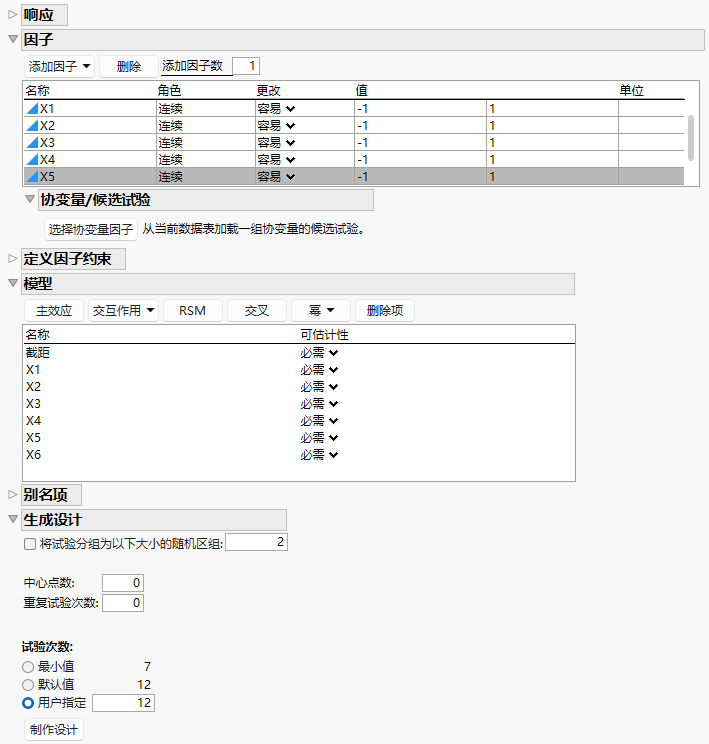Expand the 响应 section

[x=13, y=15]
